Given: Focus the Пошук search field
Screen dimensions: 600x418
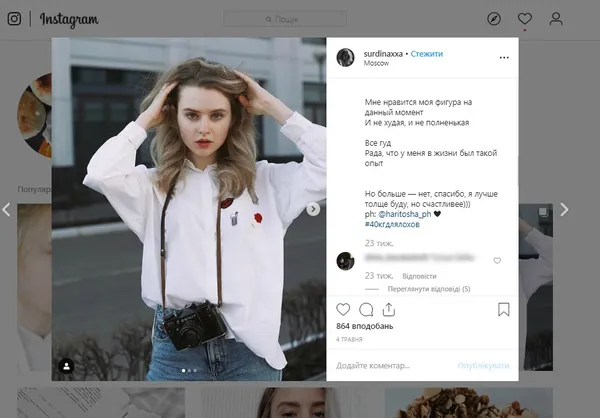Looking at the screenshot, I should (285, 19).
